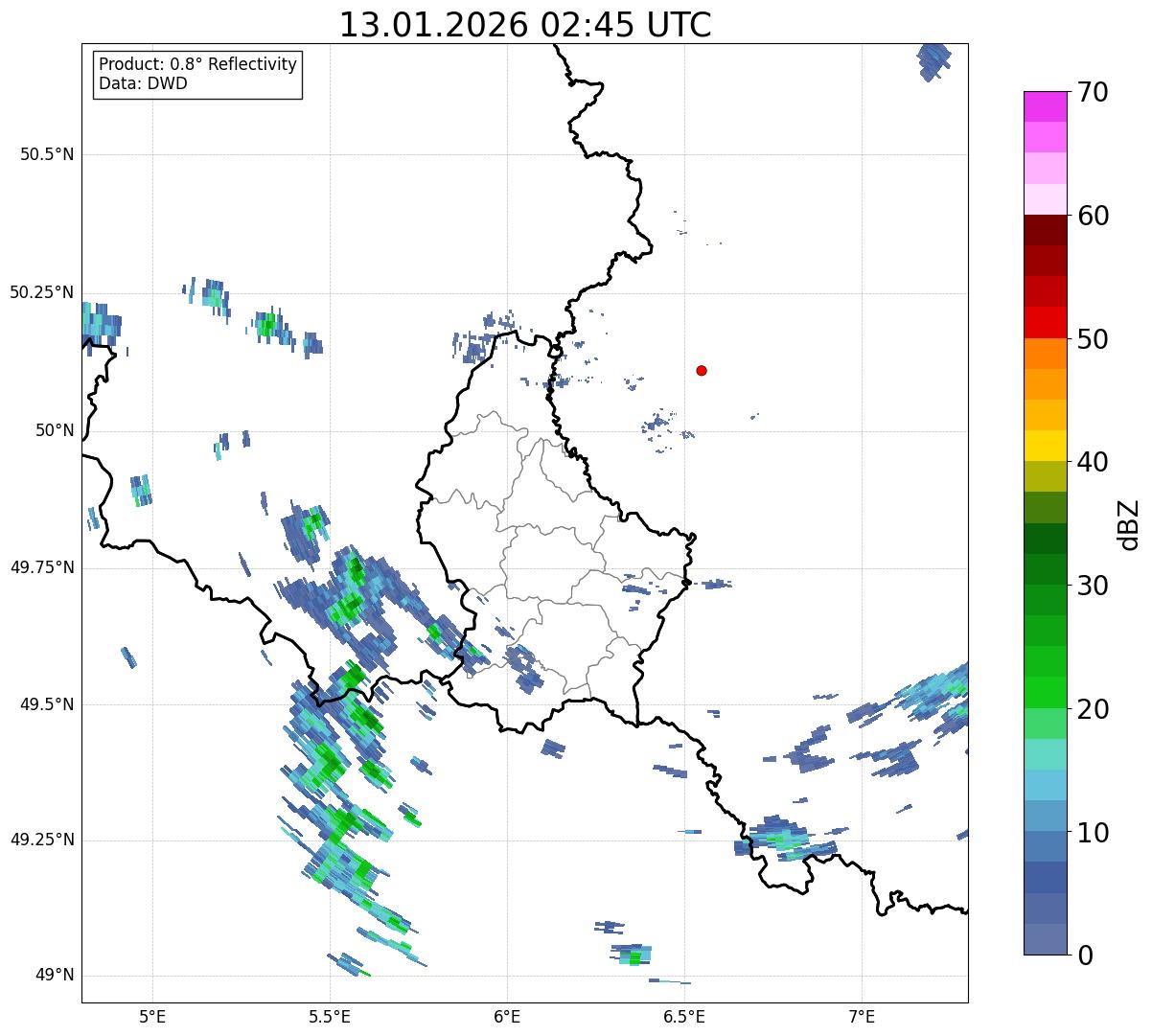This screenshot has height=1036, width=1152.
Task: Pick the dark maroon swatch below 60 dBZ
Action: [x=1045, y=230]
